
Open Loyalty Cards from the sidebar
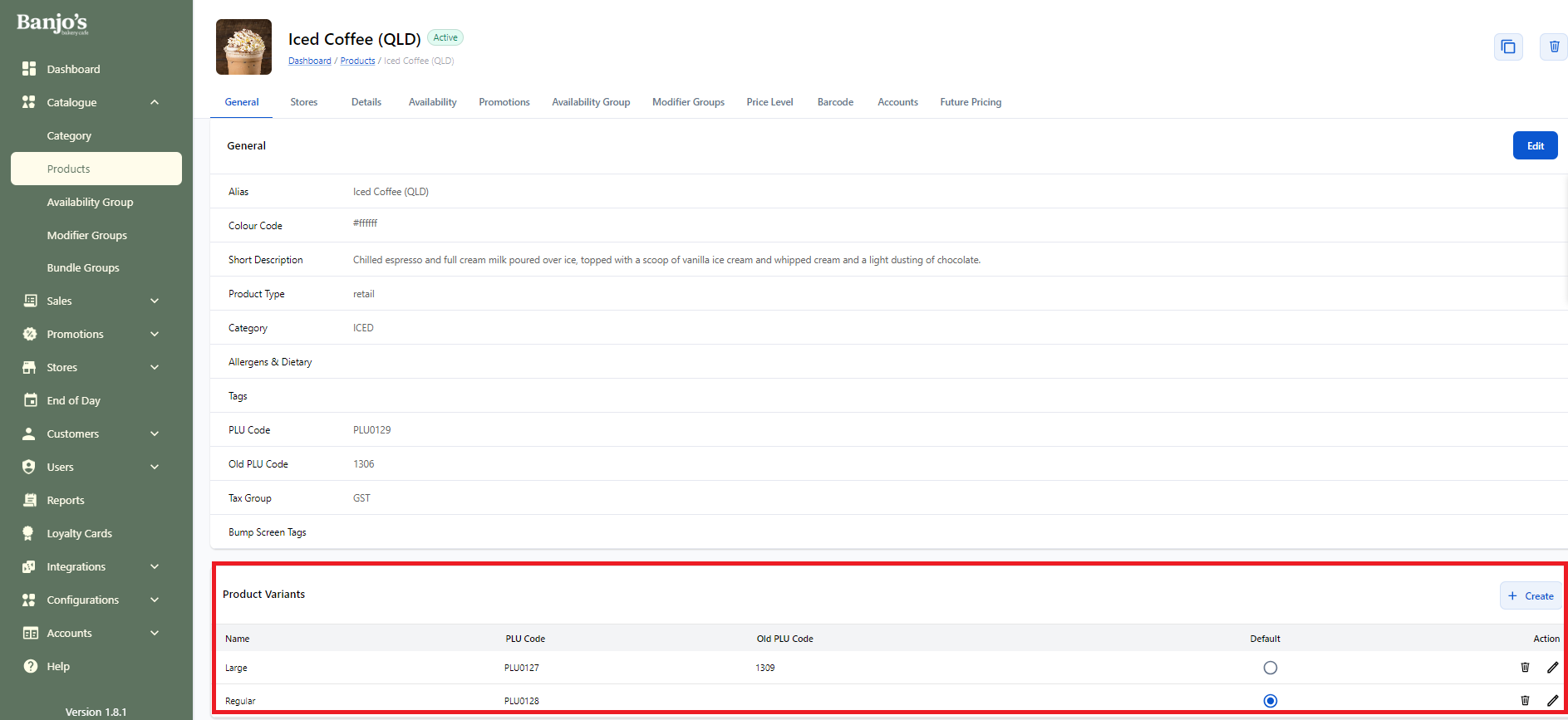(79, 534)
